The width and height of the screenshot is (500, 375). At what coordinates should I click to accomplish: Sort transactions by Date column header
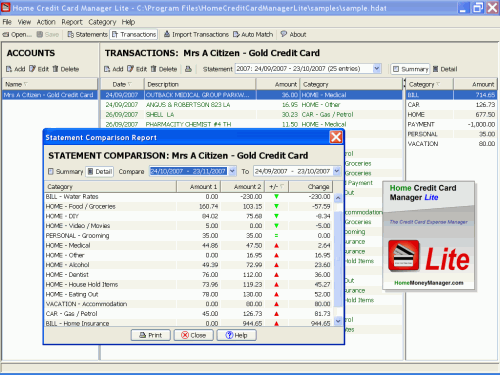tap(122, 84)
